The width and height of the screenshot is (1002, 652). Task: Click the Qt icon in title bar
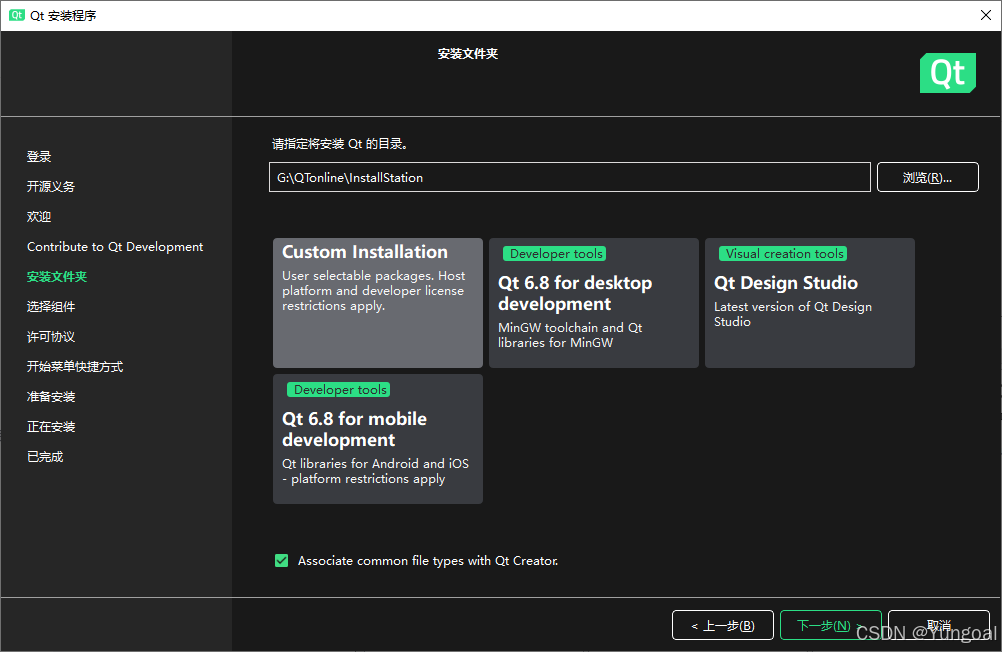click(x=17, y=15)
